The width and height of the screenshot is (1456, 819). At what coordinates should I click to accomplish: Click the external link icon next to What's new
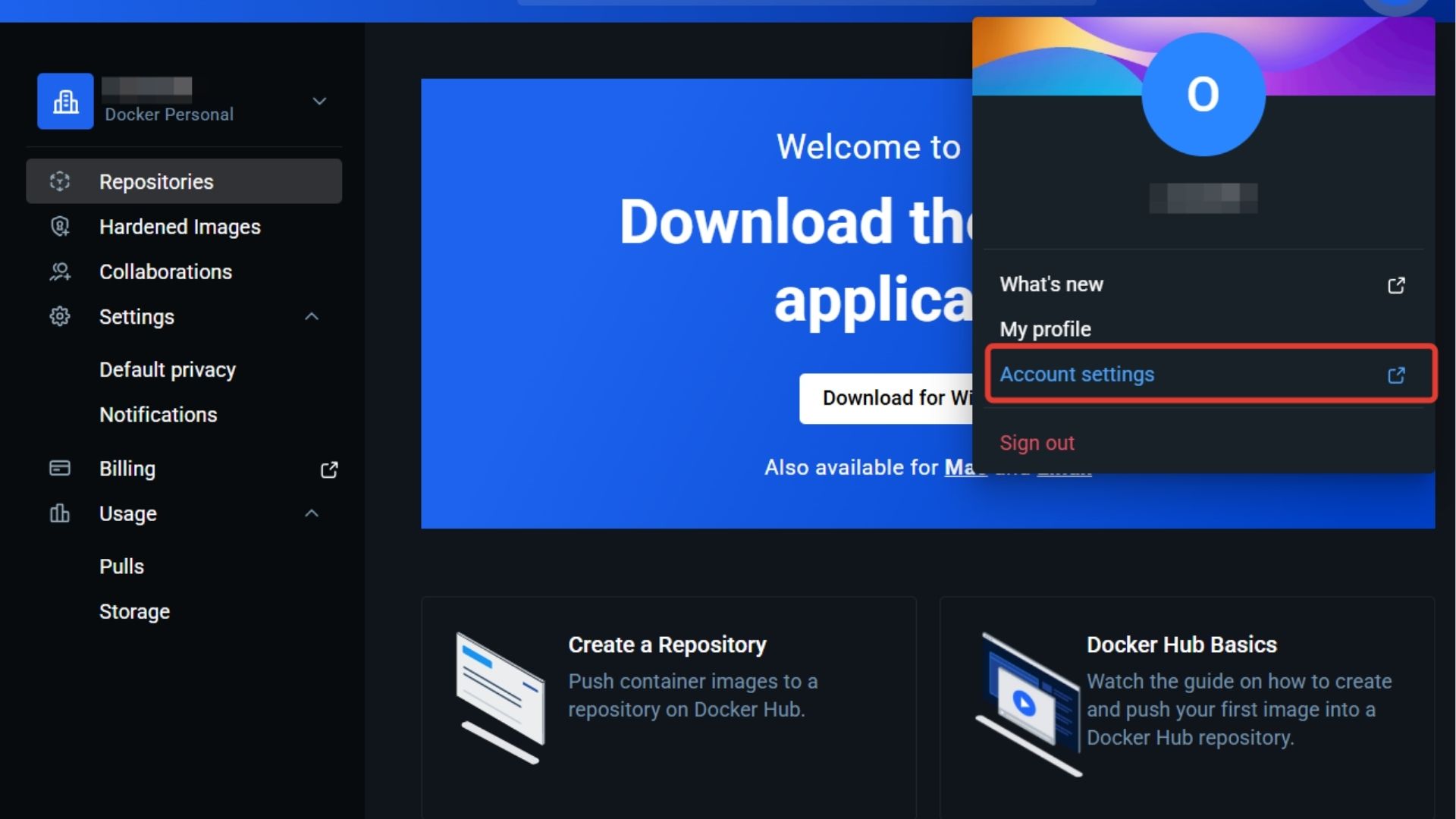tap(1397, 285)
